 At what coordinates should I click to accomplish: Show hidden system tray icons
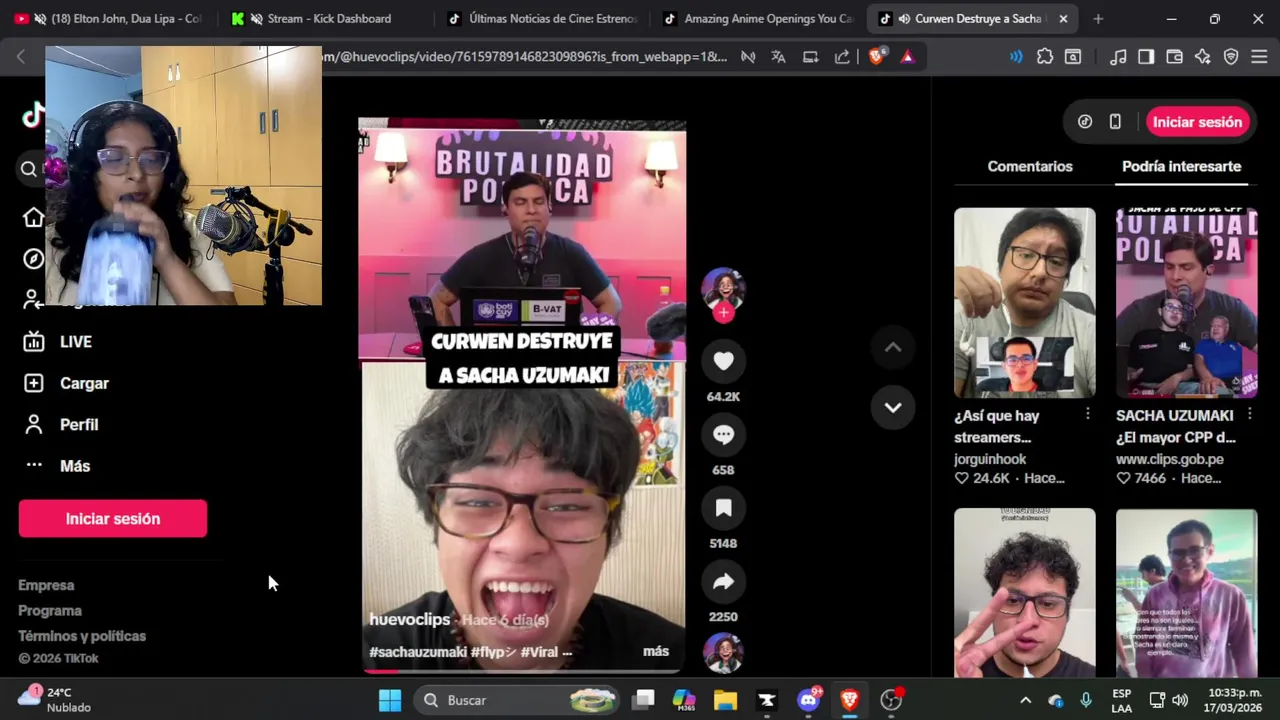[x=1025, y=700]
